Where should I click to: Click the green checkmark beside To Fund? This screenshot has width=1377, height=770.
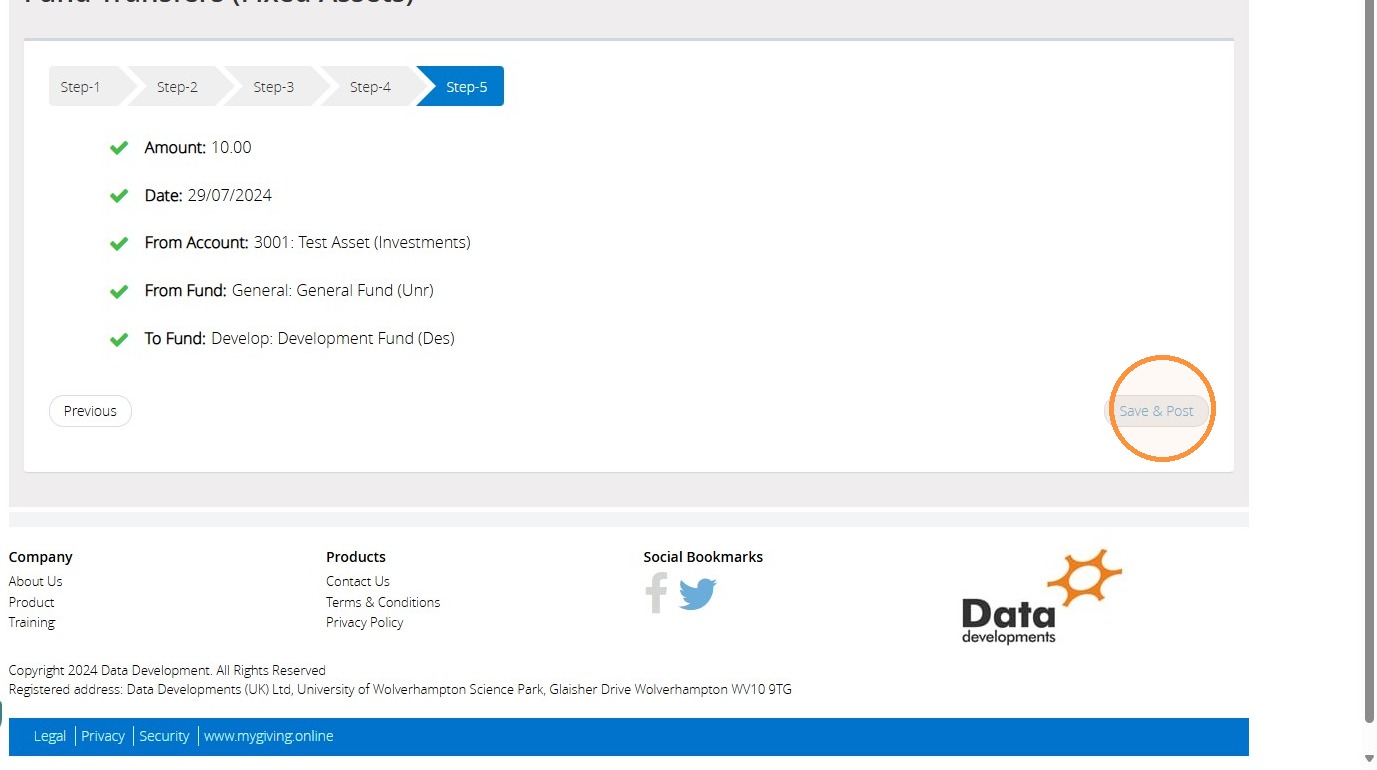tap(119, 339)
